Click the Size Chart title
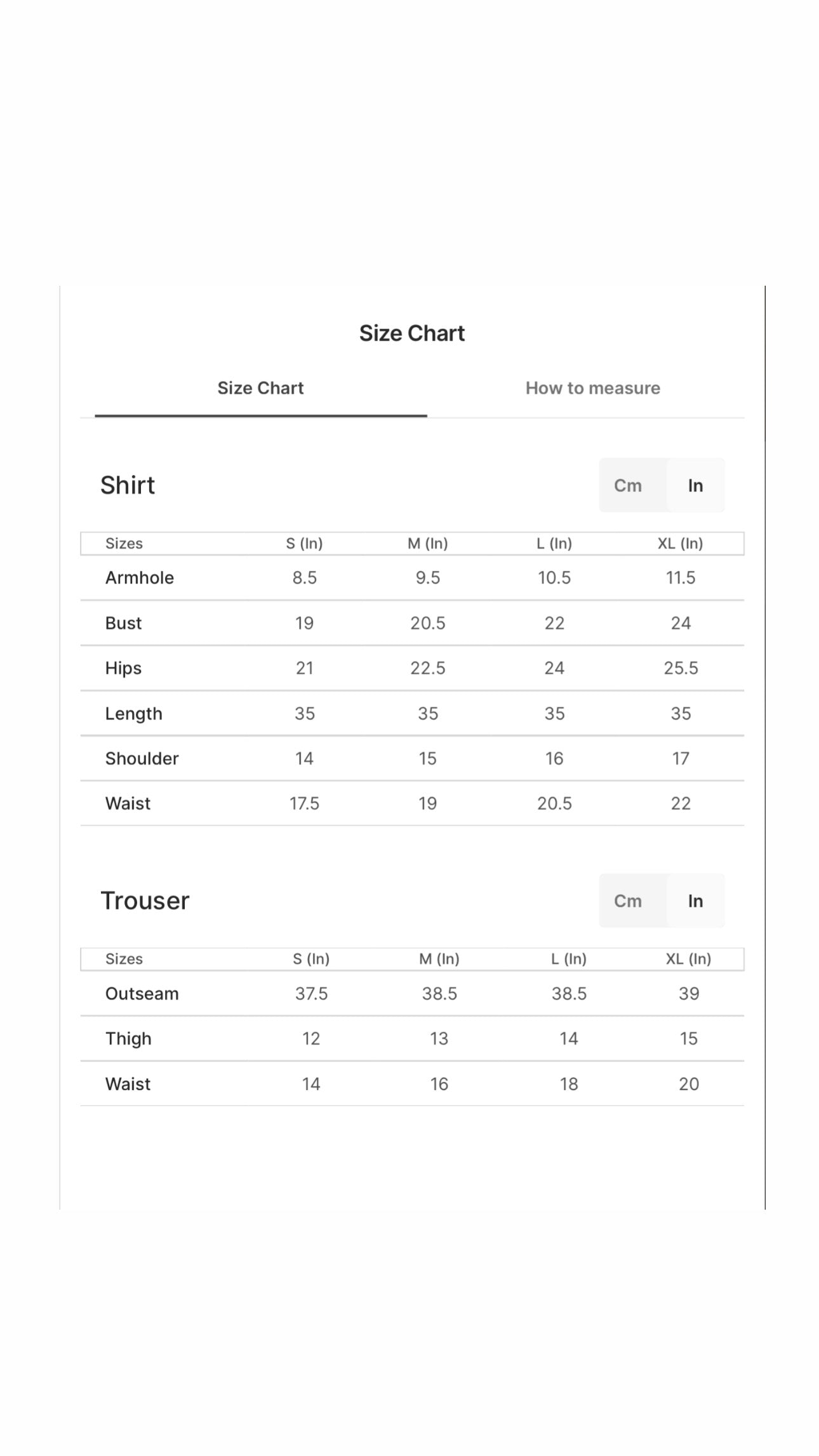The height and width of the screenshot is (1456, 819). click(x=412, y=333)
